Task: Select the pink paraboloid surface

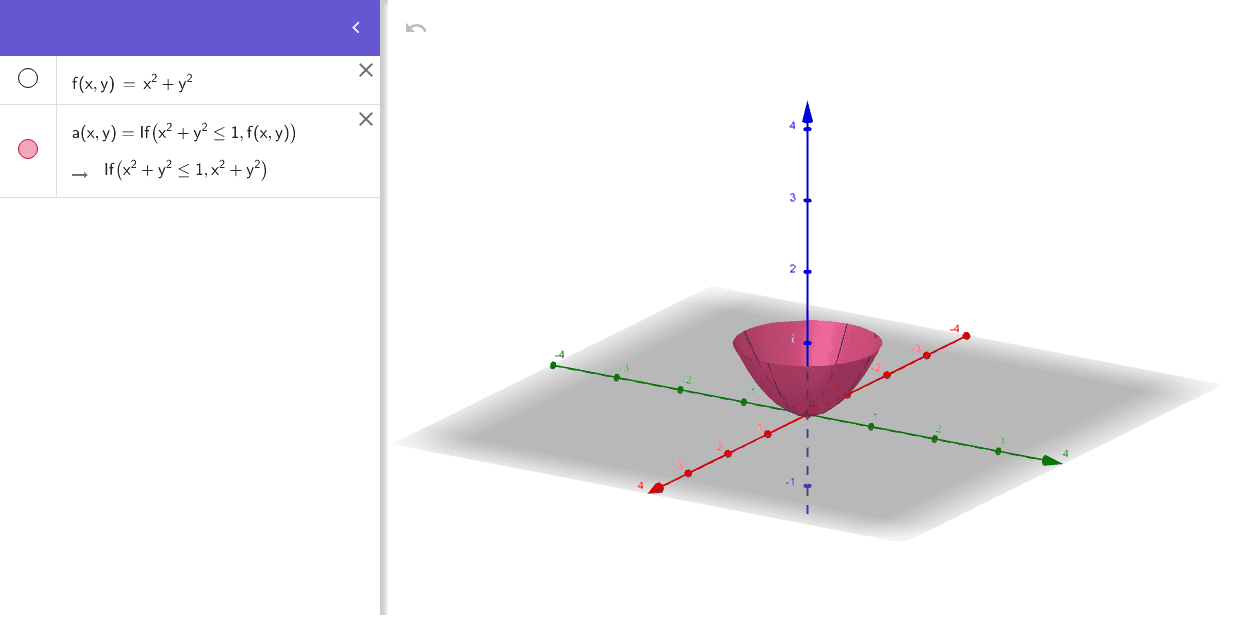Action: tap(850, 350)
